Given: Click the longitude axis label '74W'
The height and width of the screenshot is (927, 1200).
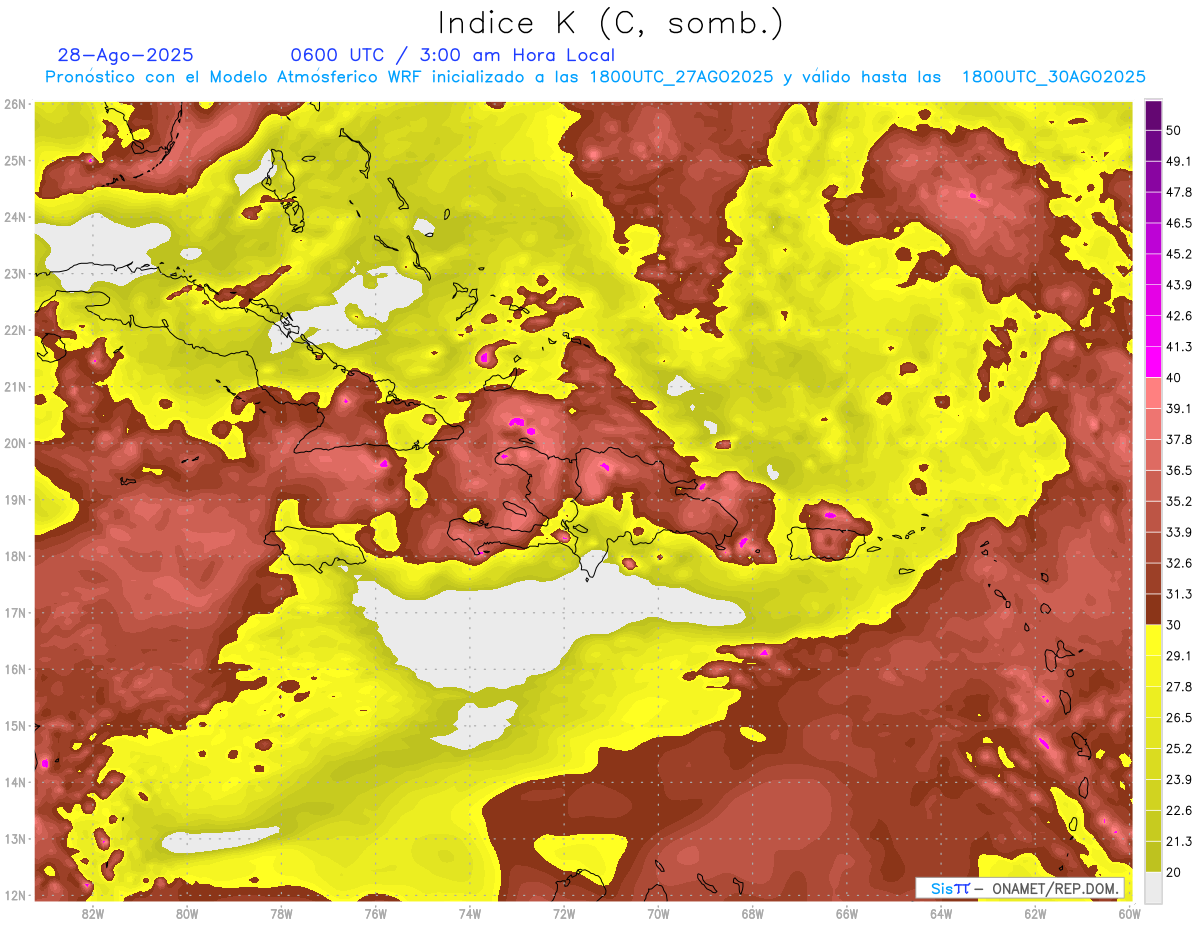Looking at the screenshot, I should [x=470, y=914].
